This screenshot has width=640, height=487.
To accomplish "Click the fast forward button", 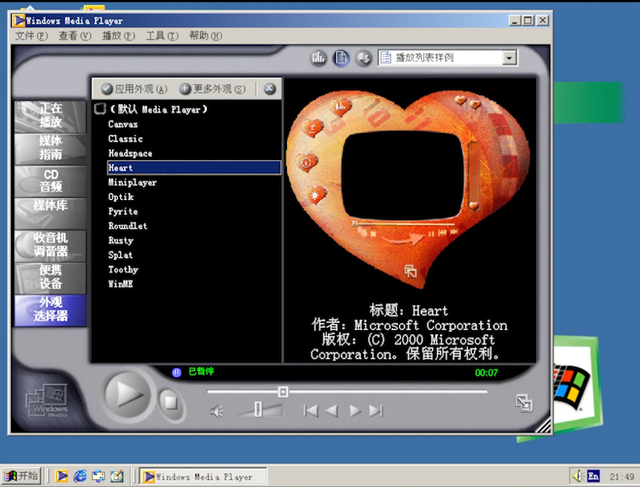I will click(x=355, y=411).
